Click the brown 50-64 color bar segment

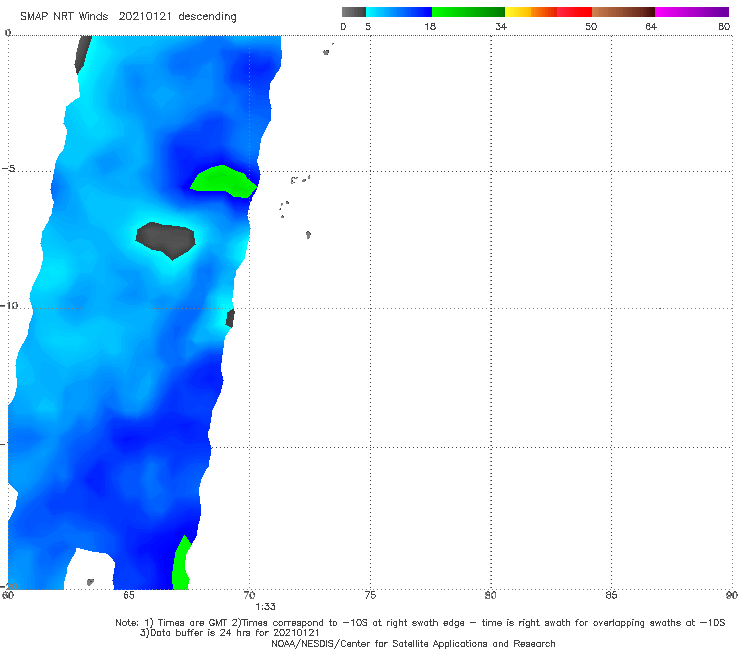pyautogui.click(x=623, y=12)
